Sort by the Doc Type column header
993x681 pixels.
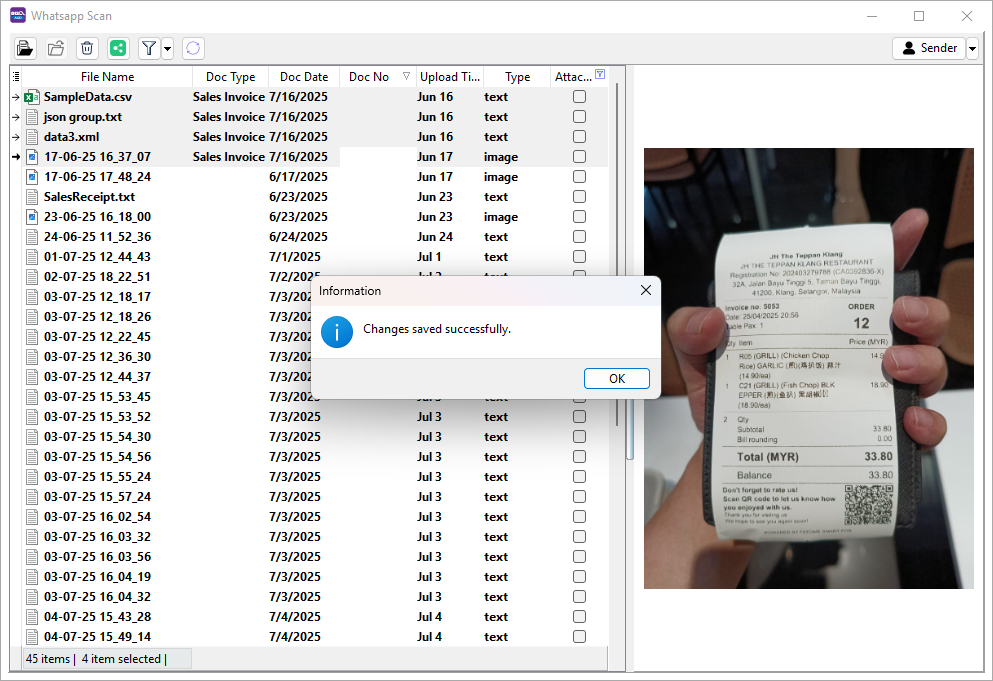click(230, 77)
